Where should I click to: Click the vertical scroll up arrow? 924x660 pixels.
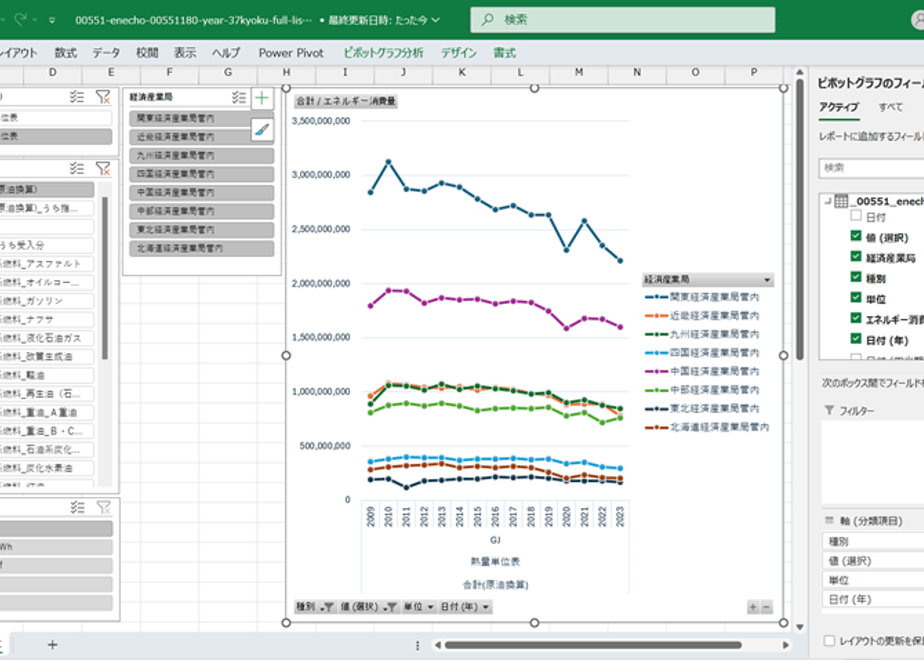(800, 72)
